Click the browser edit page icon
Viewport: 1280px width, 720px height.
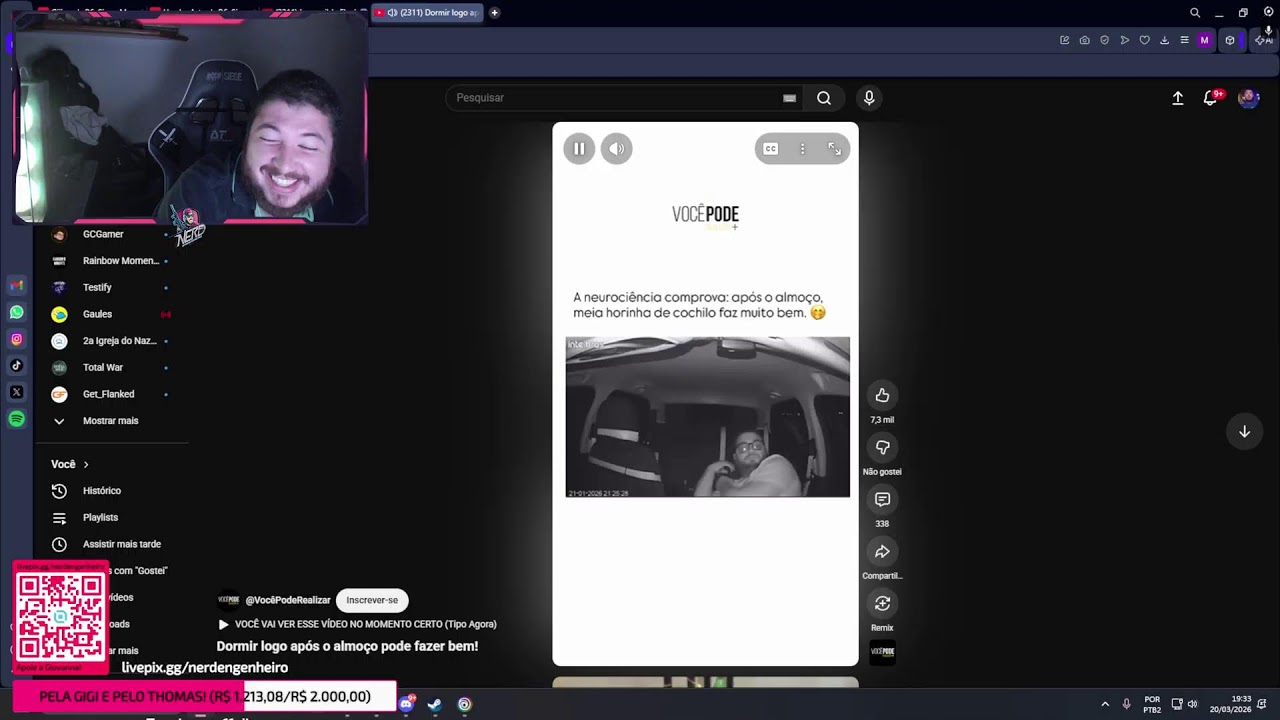coord(1064,40)
